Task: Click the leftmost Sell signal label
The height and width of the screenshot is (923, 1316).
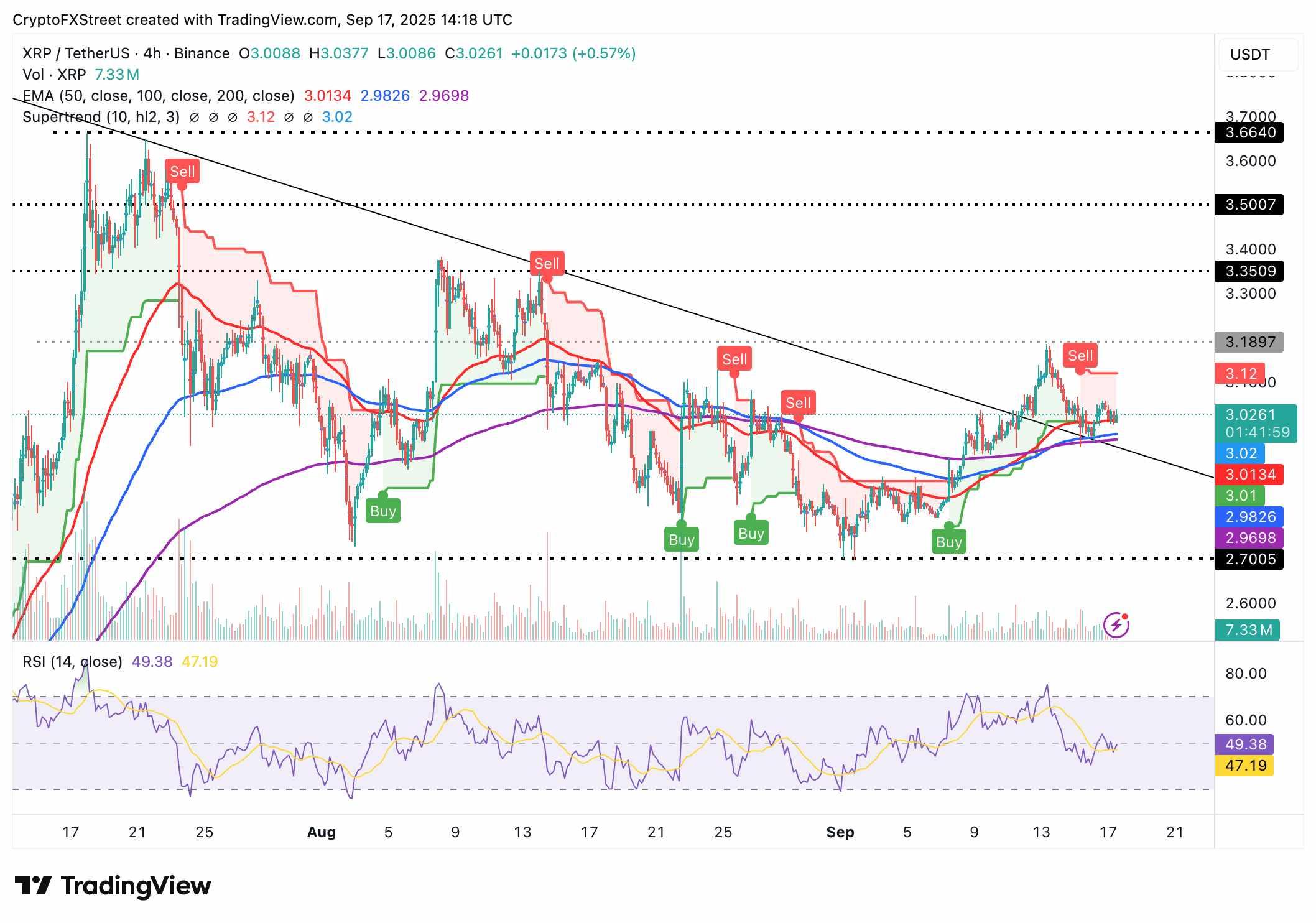Action: tap(182, 171)
